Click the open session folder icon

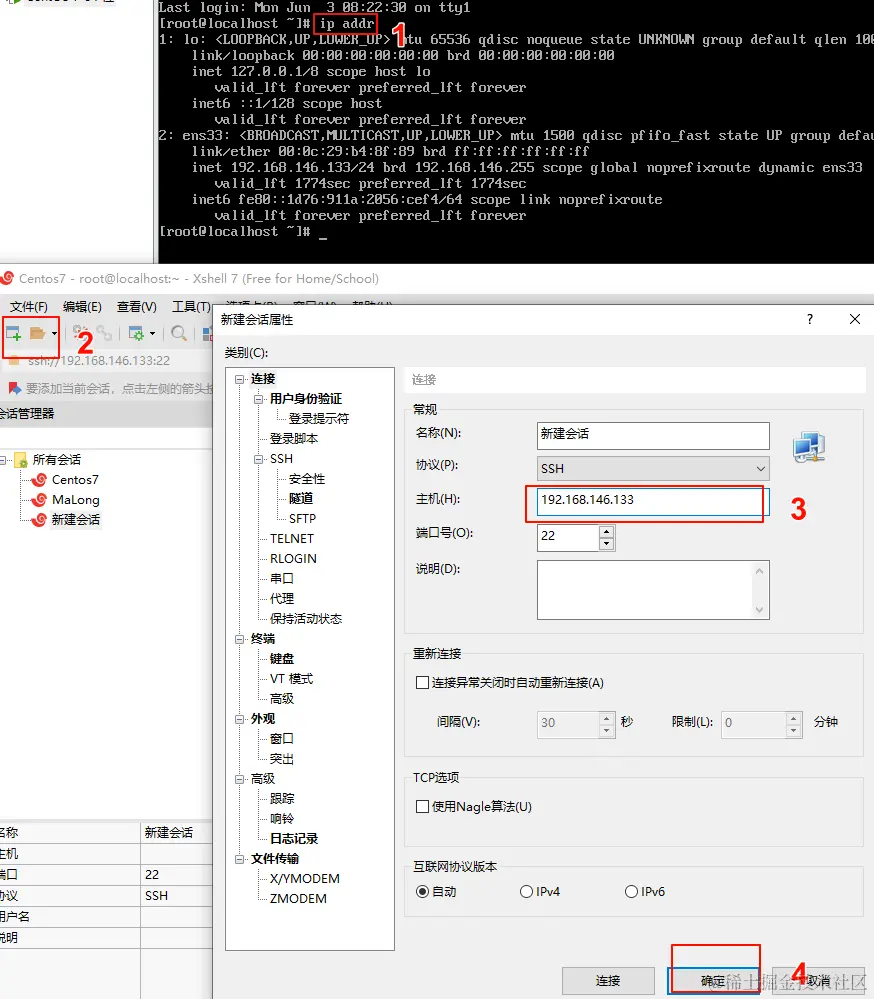38,333
